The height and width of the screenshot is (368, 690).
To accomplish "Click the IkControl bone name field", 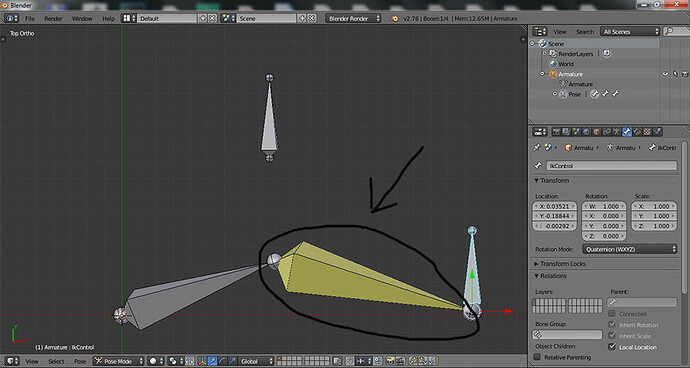I will click(611, 166).
